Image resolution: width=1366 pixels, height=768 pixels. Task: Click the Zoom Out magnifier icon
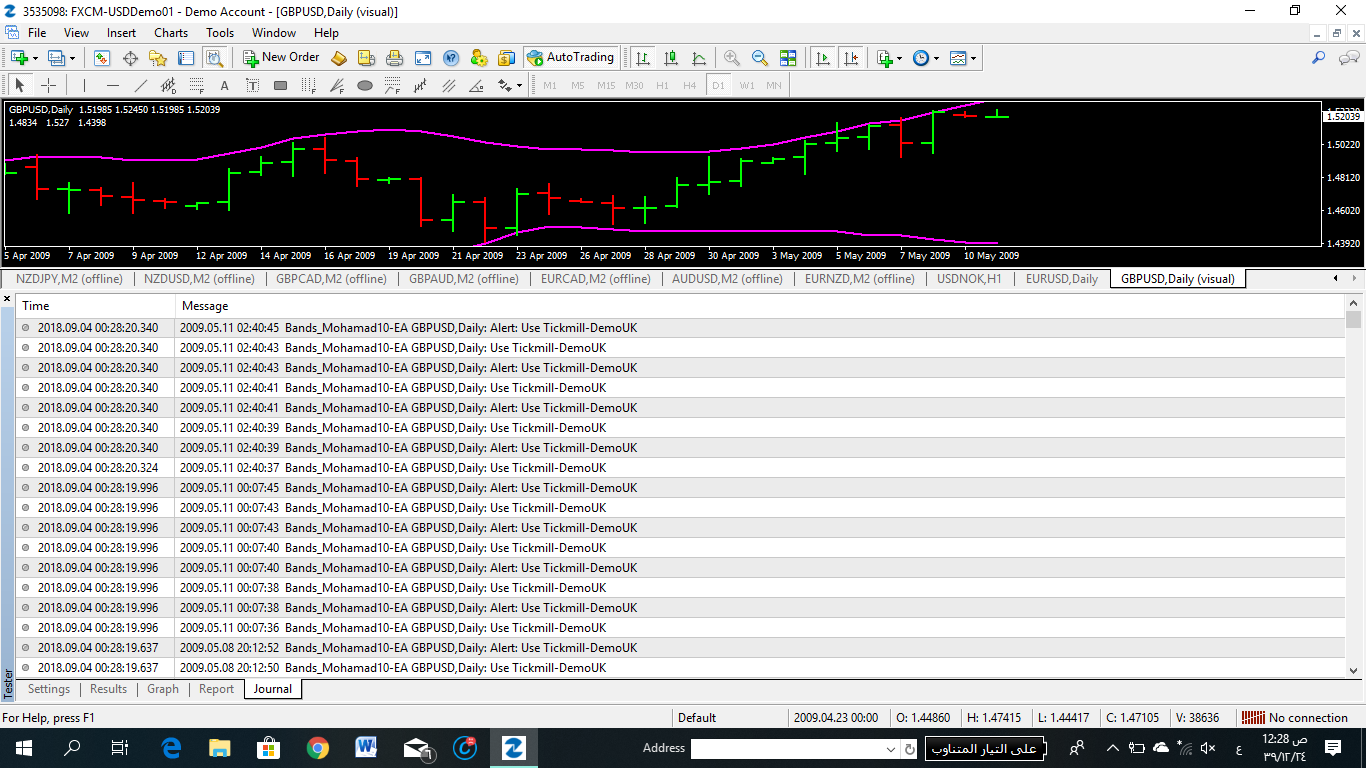pyautogui.click(x=759, y=58)
